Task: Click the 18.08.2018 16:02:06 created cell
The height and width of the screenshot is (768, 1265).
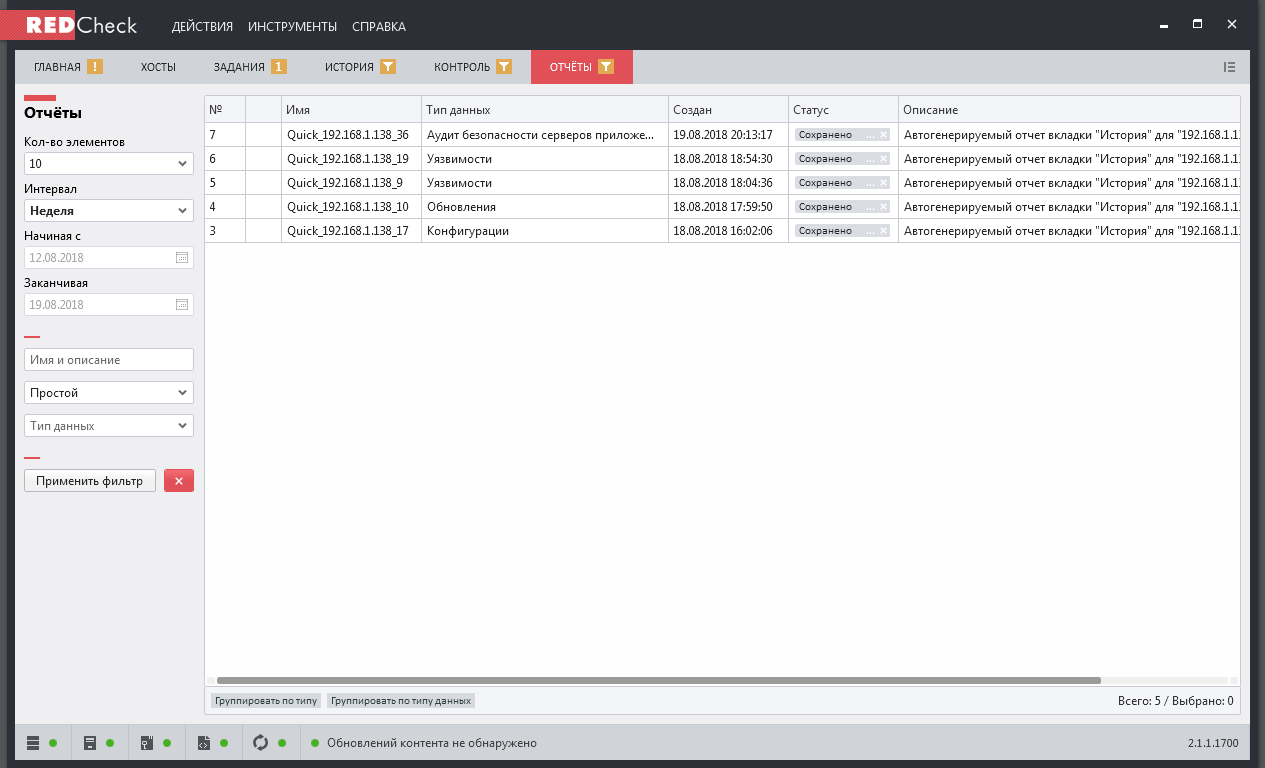Action: [x=728, y=231]
